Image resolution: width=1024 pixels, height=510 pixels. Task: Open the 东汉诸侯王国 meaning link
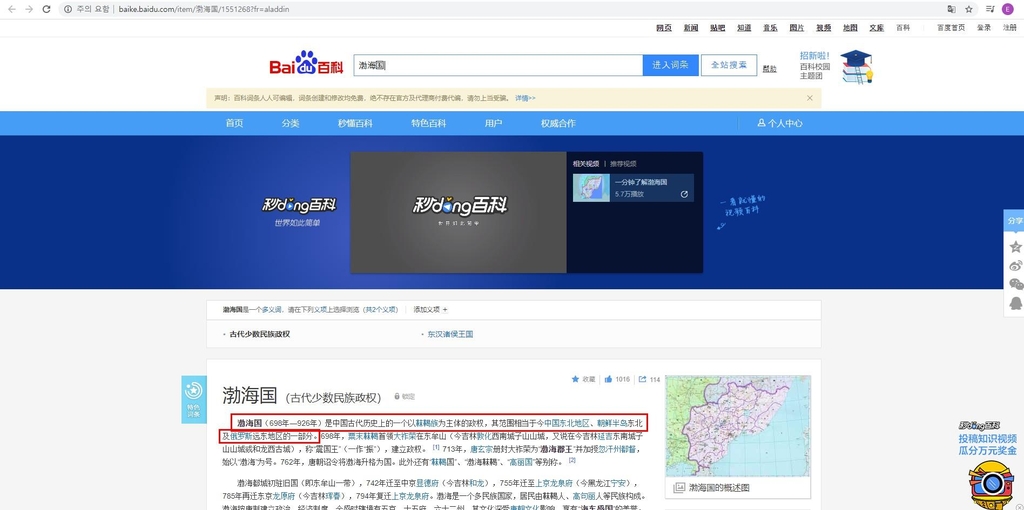(x=450, y=334)
